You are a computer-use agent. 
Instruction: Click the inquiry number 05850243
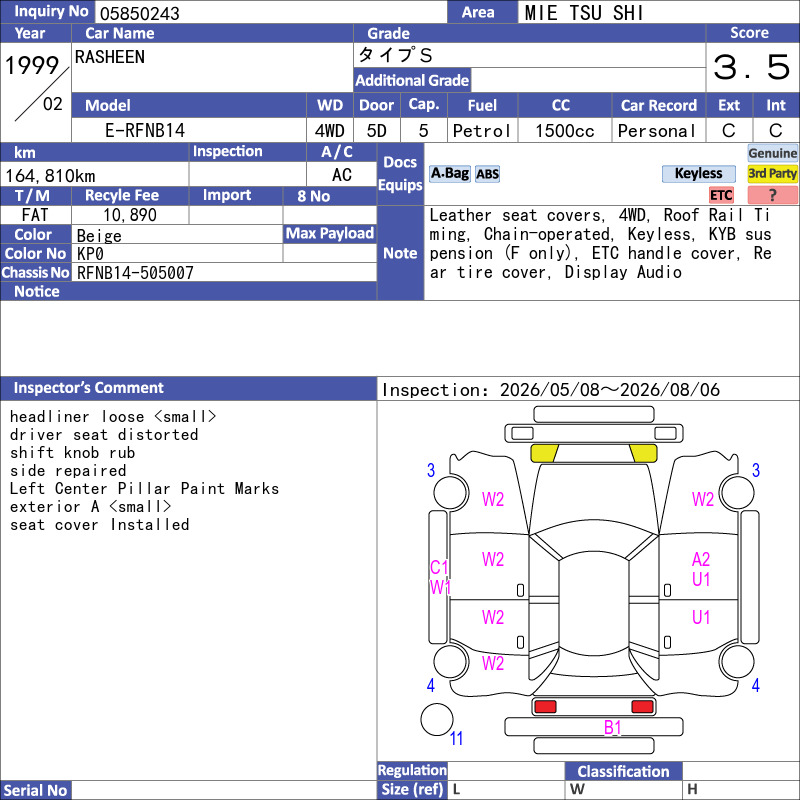(140, 14)
